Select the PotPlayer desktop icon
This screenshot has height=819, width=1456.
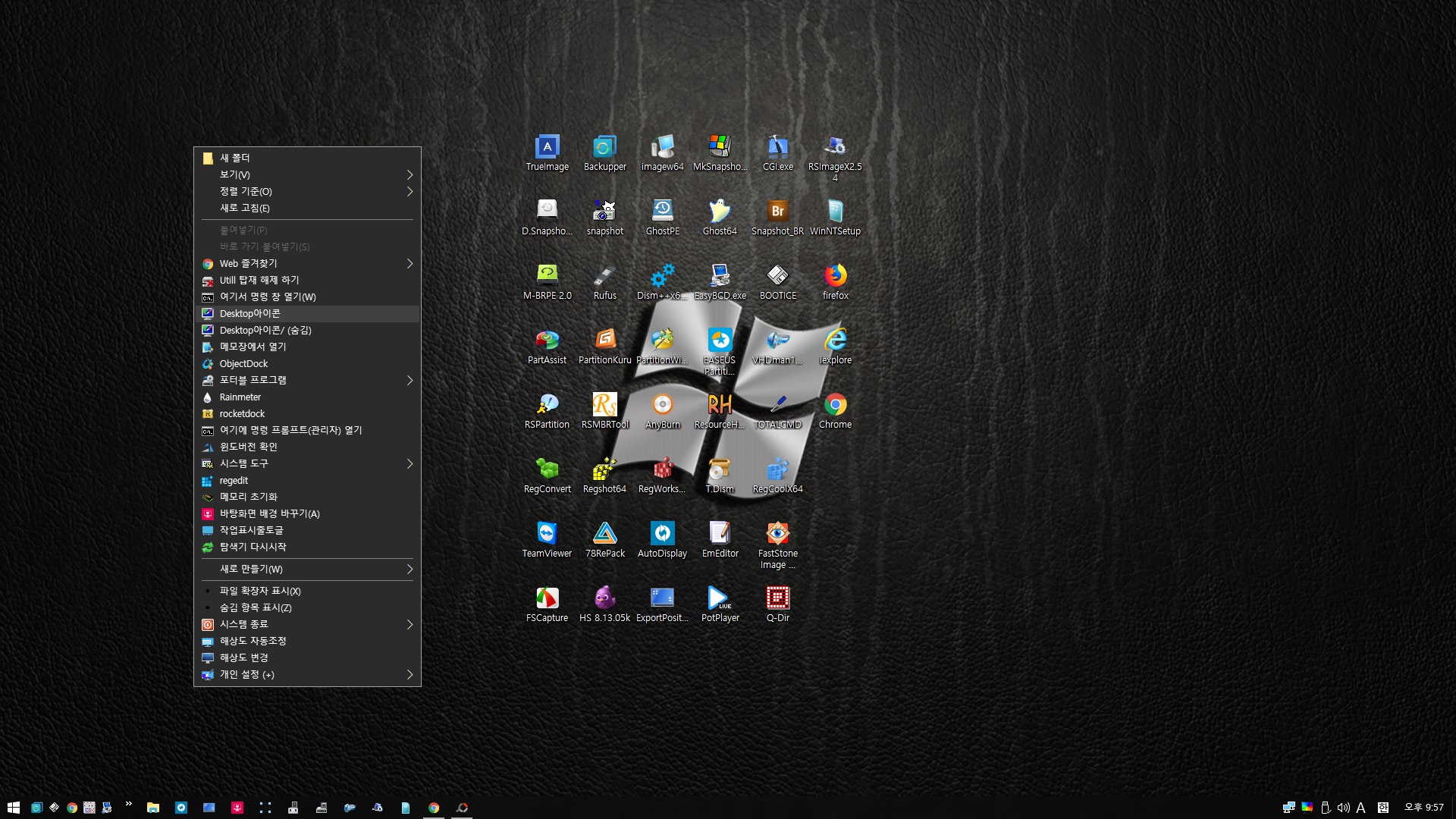pos(720,604)
